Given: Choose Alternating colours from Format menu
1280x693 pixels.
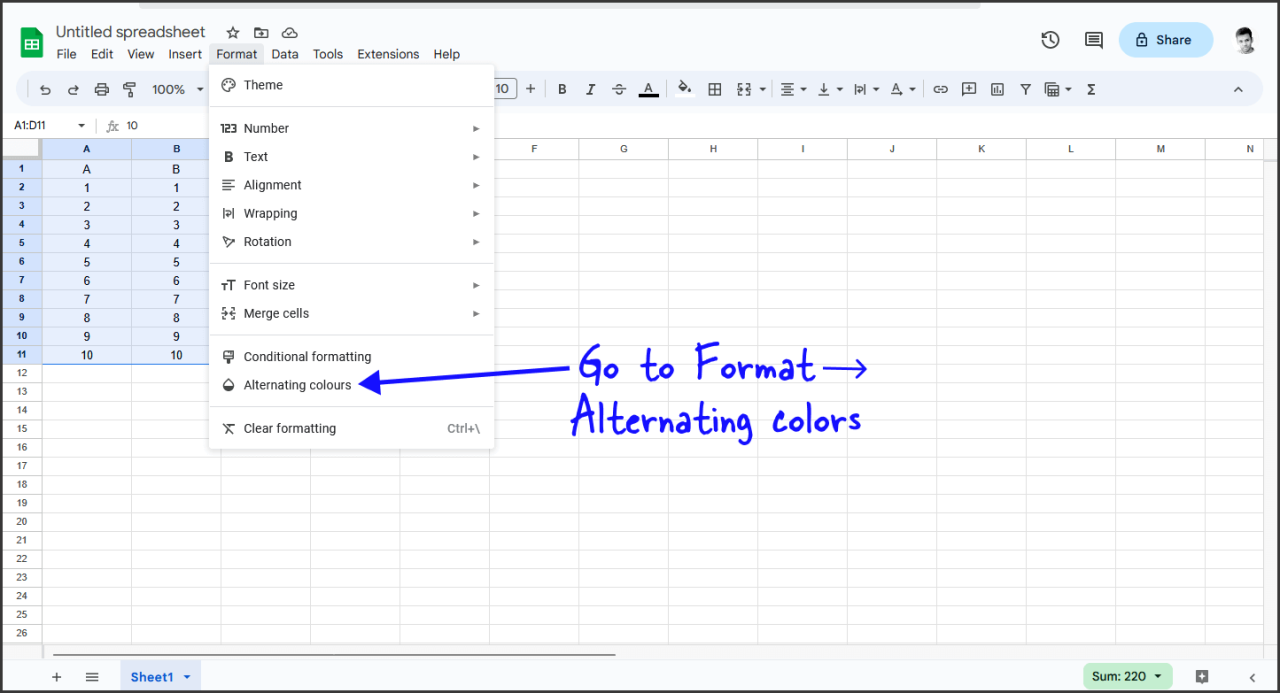Looking at the screenshot, I should 297,385.
